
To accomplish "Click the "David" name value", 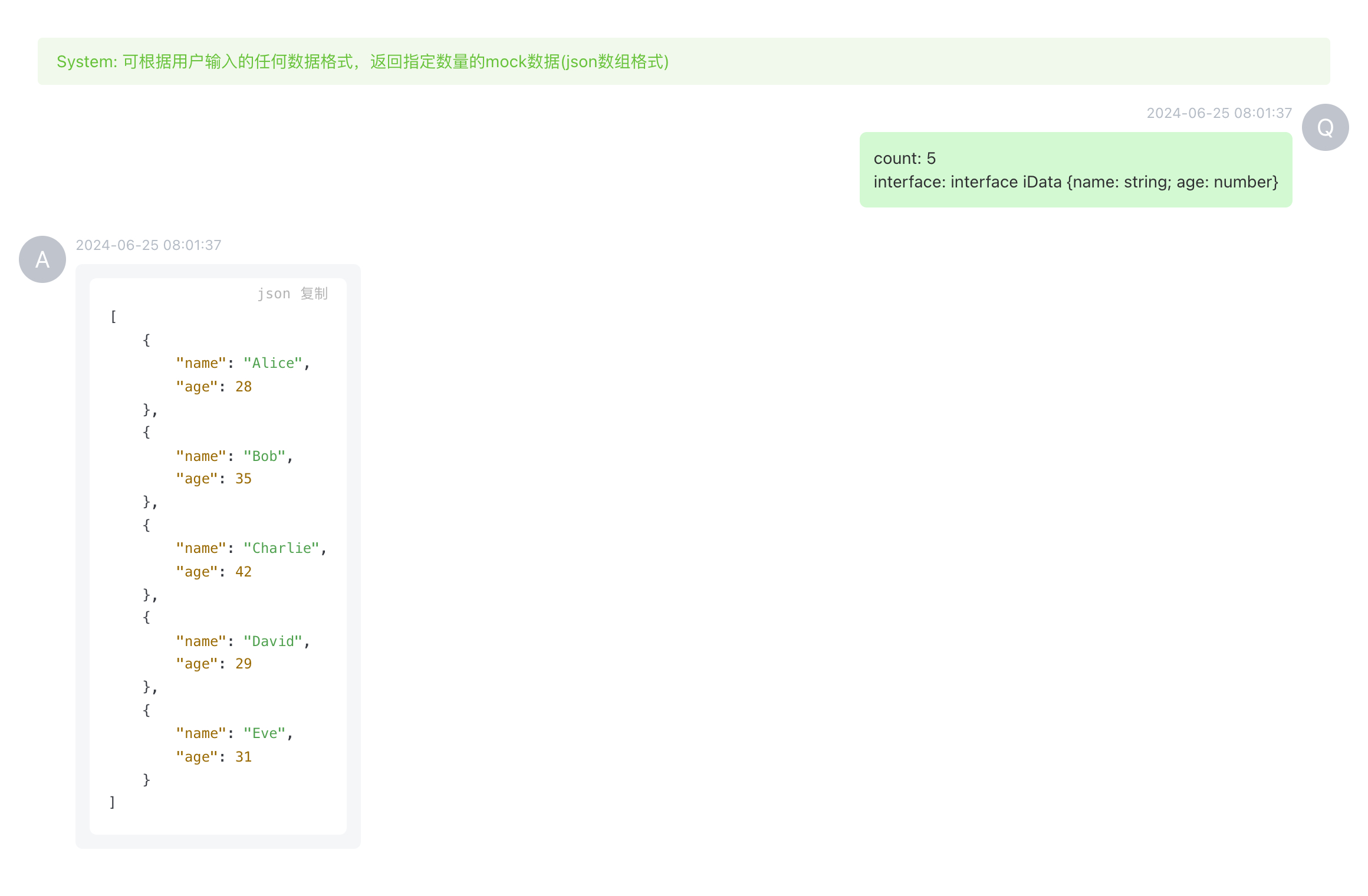I will pos(273,641).
